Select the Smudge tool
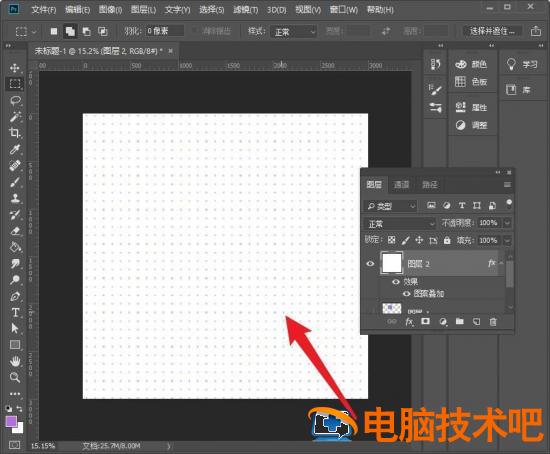 pos(15,263)
